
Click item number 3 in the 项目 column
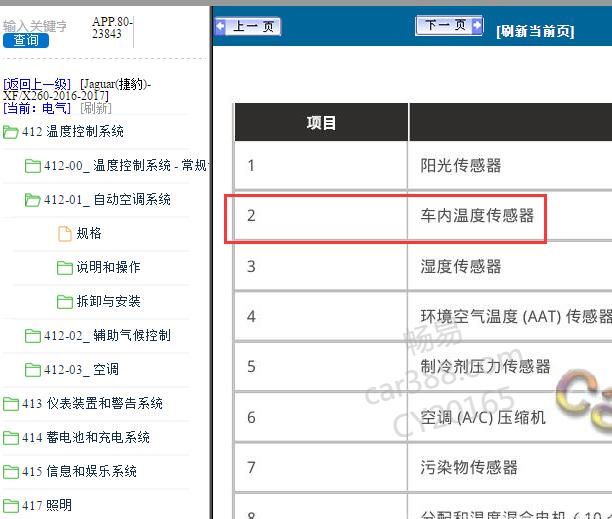[251, 267]
